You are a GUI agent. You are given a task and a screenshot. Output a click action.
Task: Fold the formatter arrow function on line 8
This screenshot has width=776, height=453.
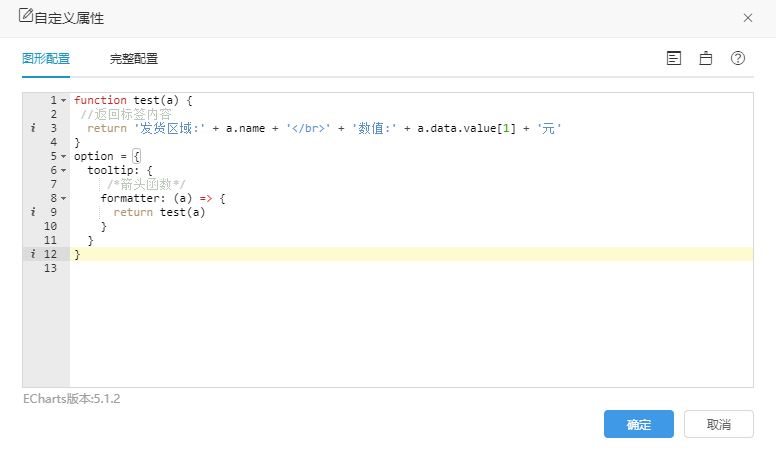[63, 199]
